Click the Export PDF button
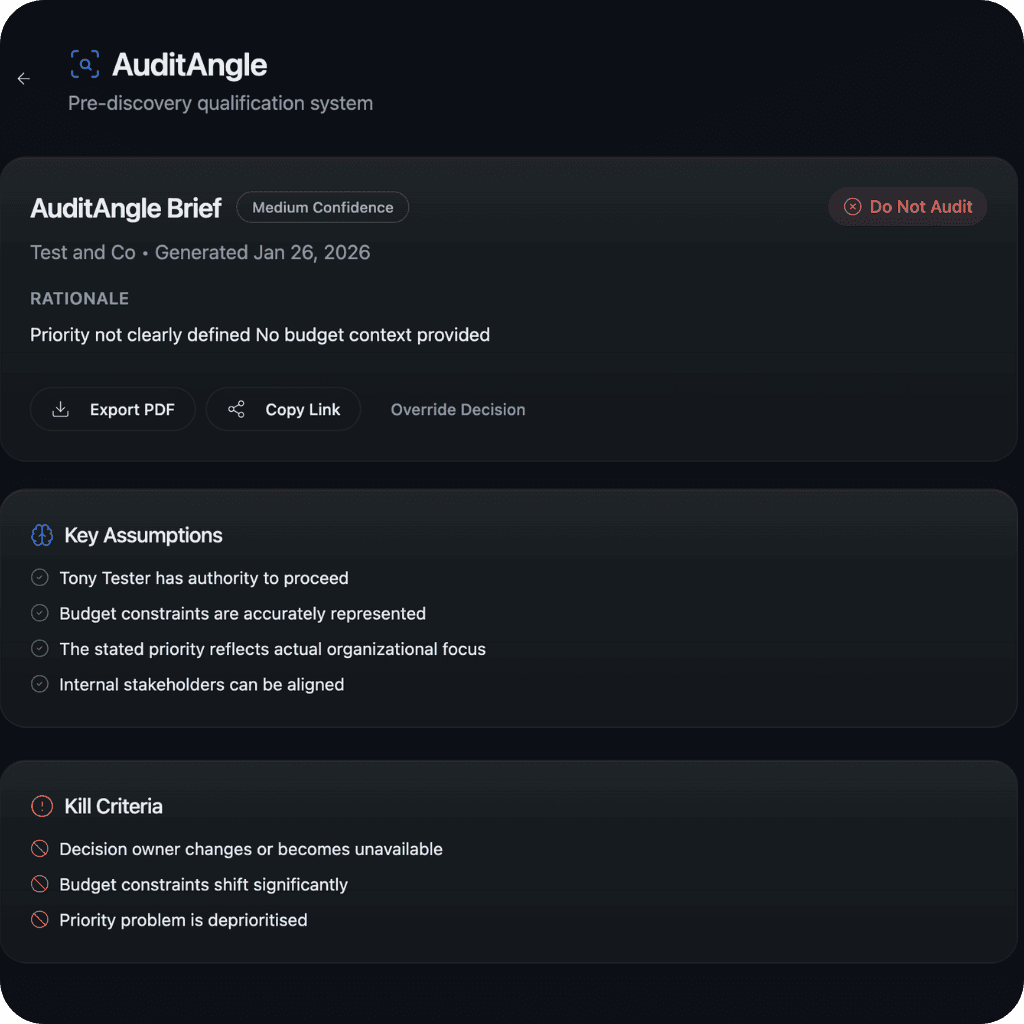The height and width of the screenshot is (1024, 1024). point(112,409)
